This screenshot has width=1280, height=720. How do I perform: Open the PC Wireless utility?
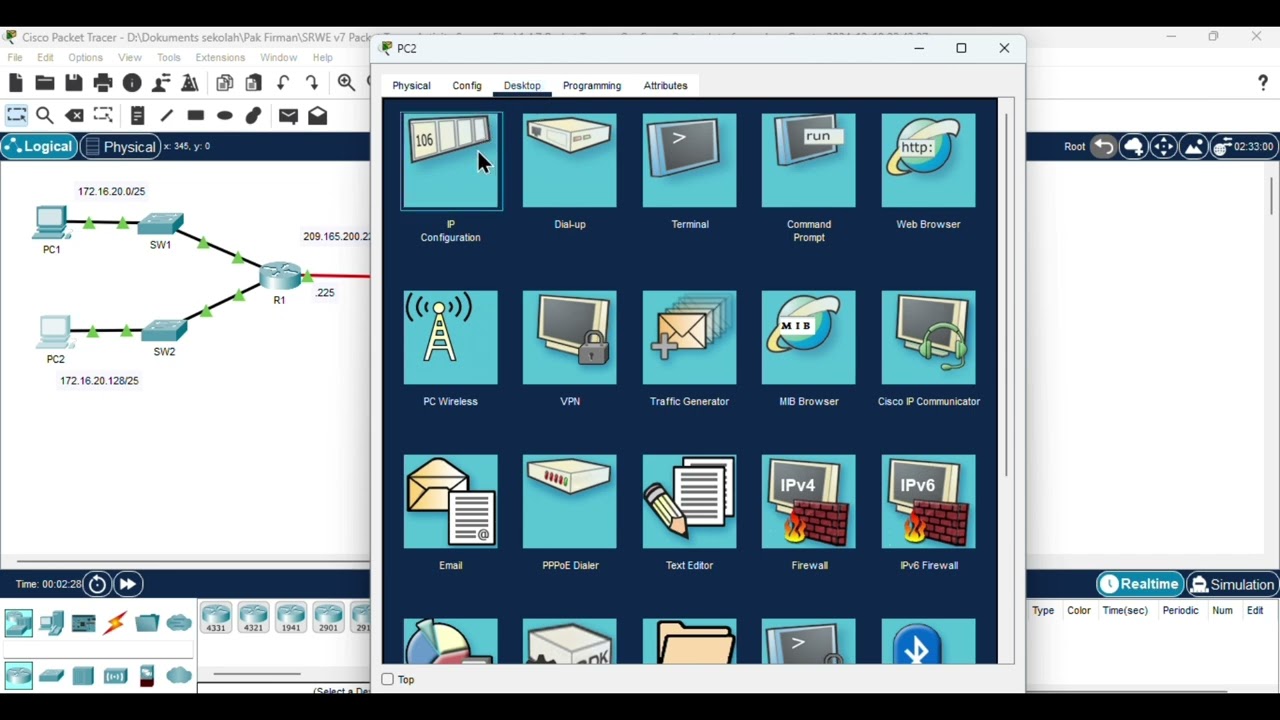(x=450, y=338)
